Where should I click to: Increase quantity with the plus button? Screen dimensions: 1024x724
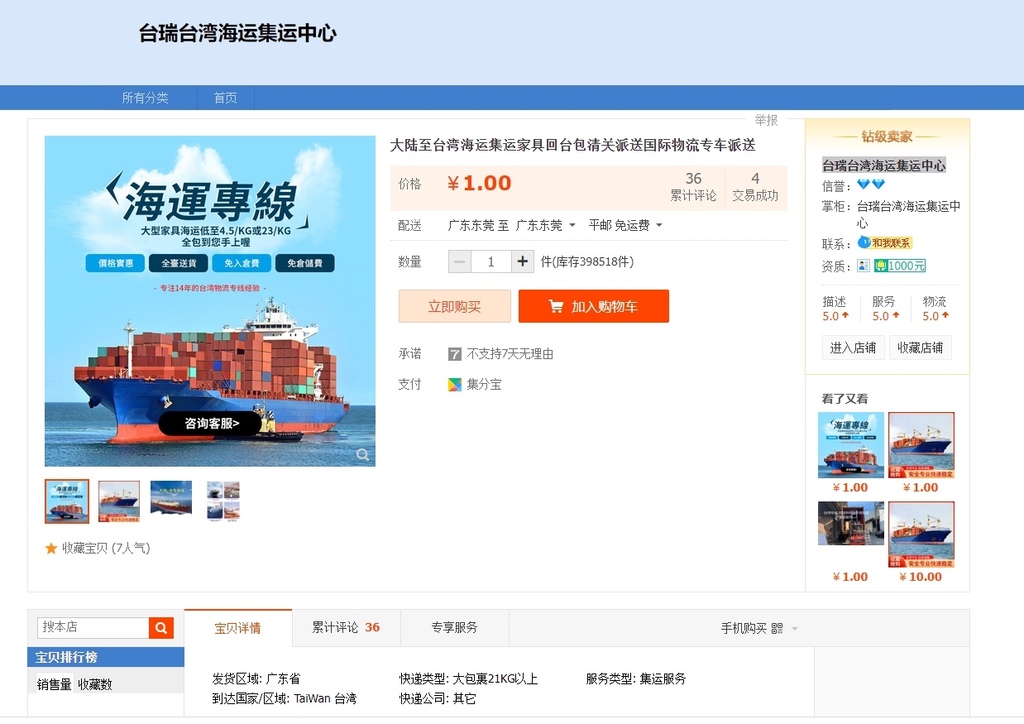coord(522,262)
